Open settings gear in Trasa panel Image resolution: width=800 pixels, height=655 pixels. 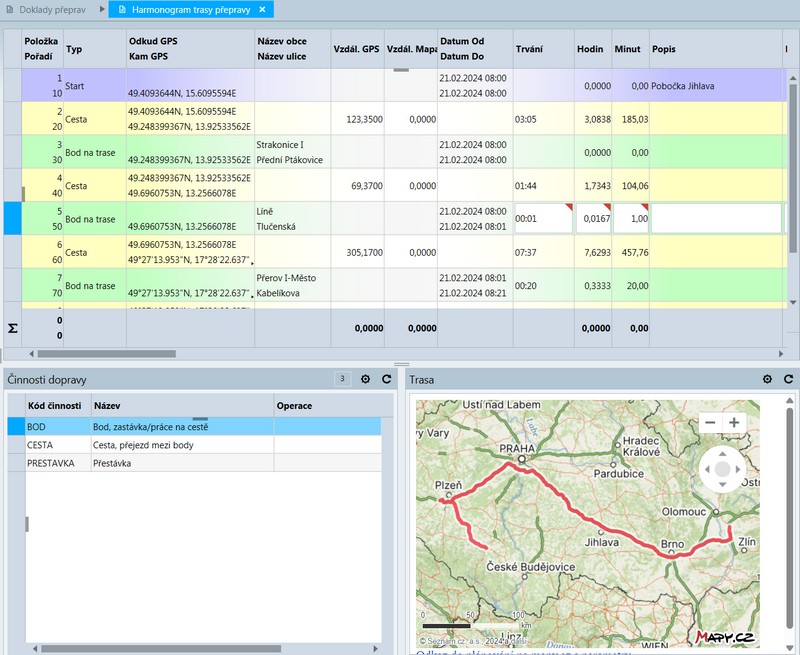[x=767, y=380]
